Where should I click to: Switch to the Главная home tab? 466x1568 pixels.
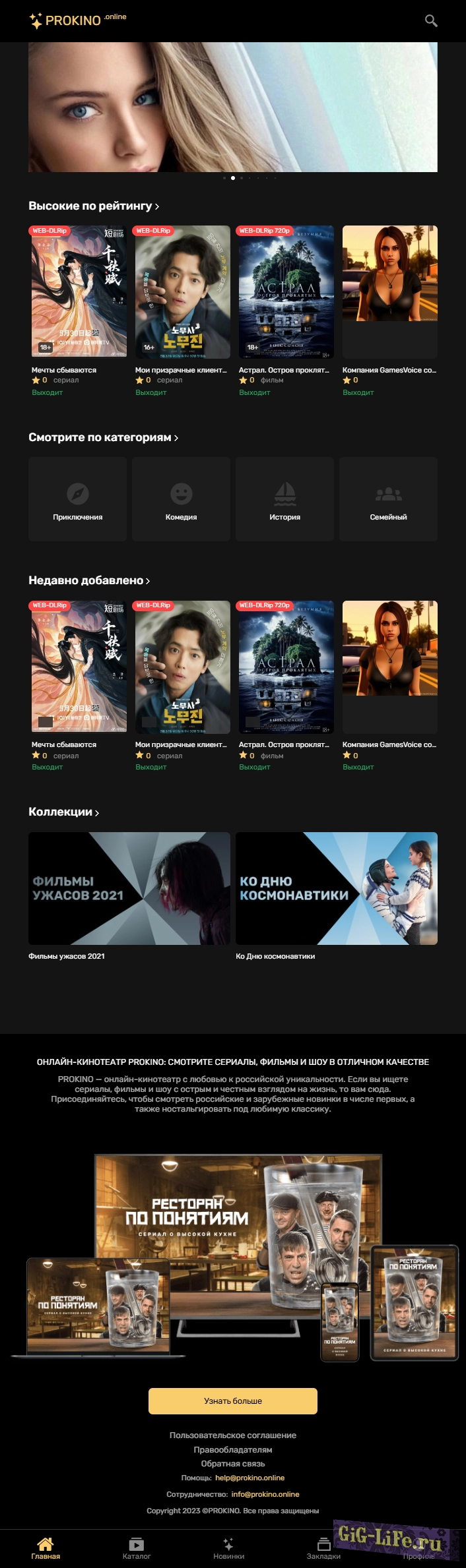click(46, 1548)
